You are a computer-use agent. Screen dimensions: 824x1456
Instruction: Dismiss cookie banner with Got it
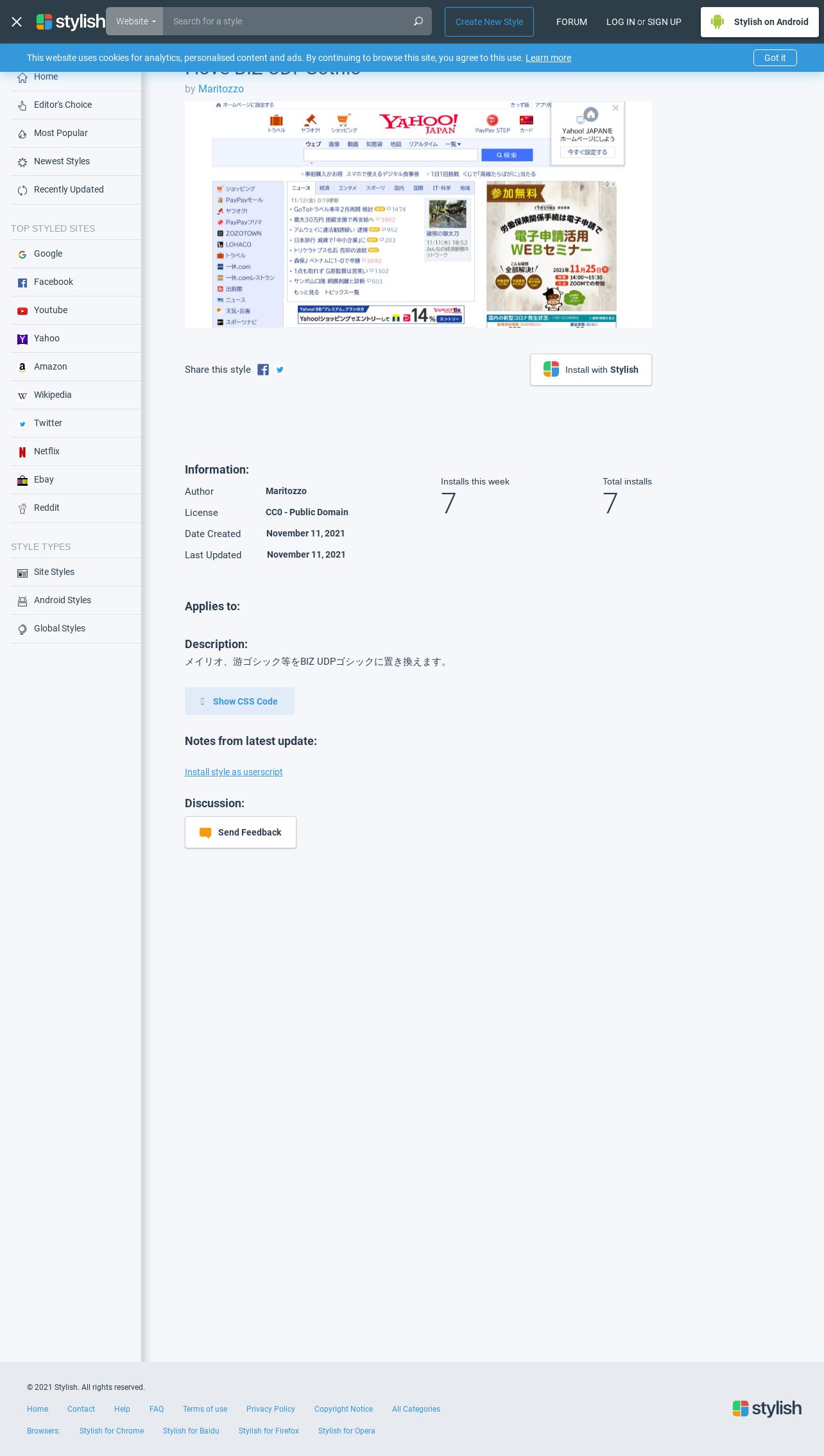(775, 58)
